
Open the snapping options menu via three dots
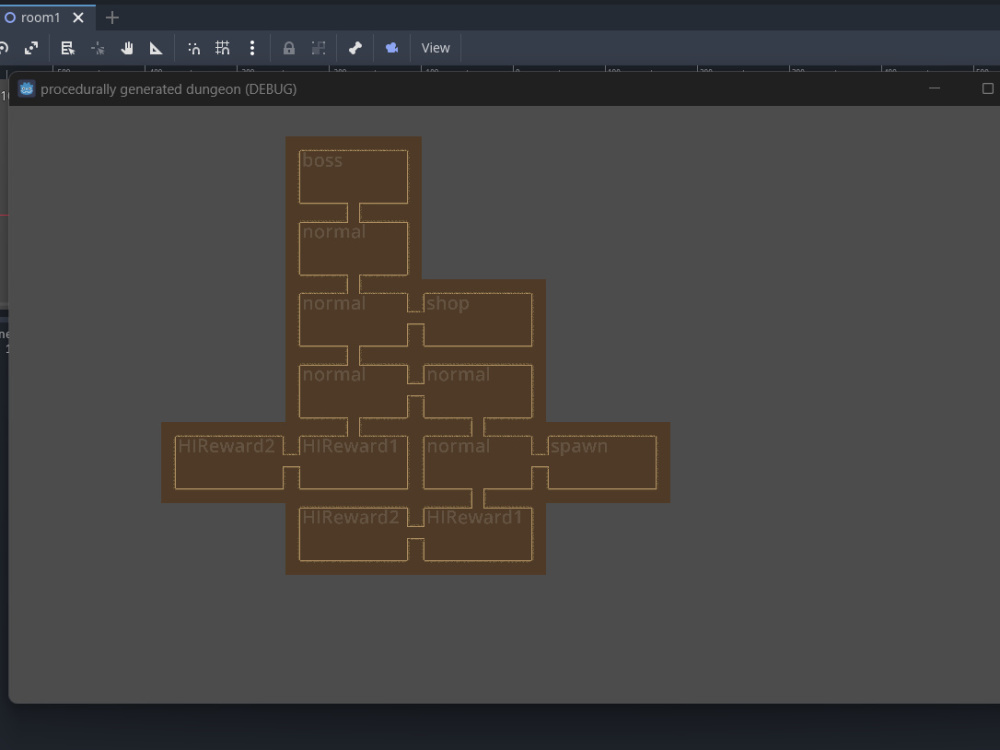[252, 47]
